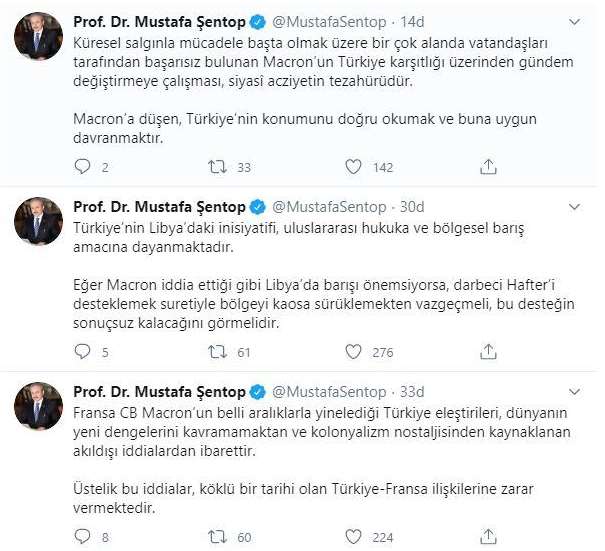Open the 33d timestamp link
605x551 pixels.
(411, 392)
